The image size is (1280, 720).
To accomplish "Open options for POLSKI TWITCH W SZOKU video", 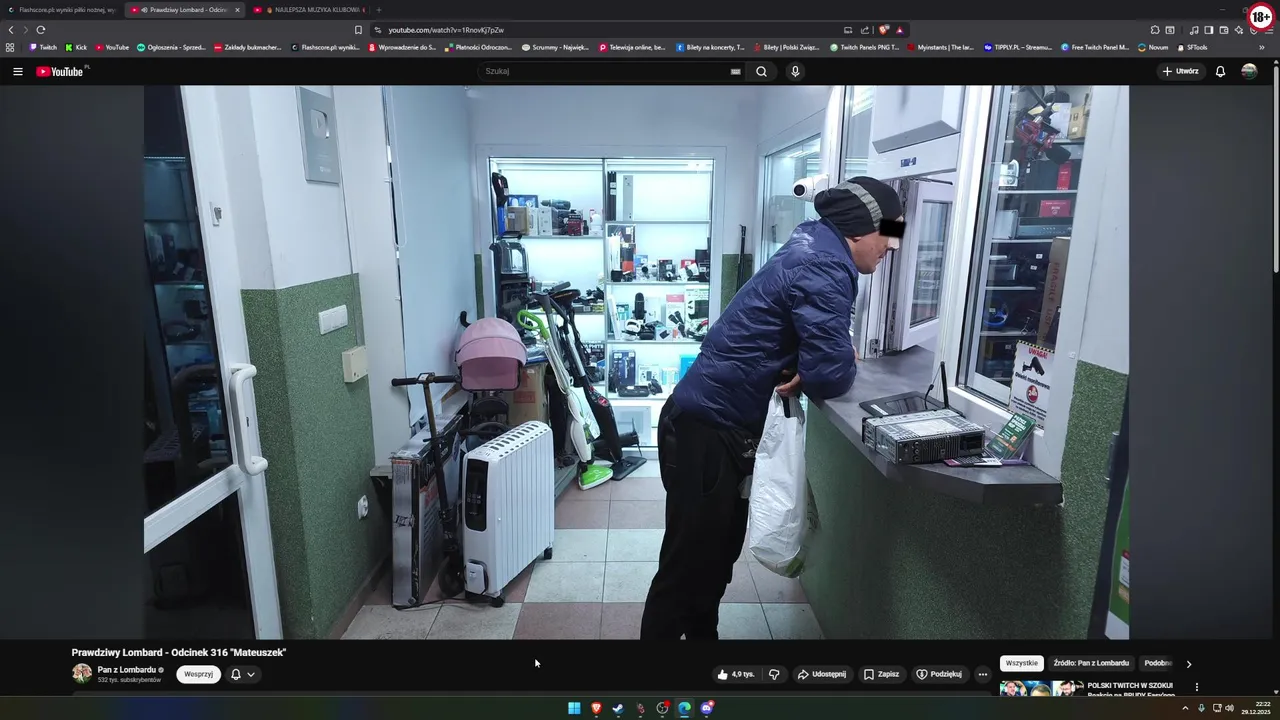I will coord(1196,687).
